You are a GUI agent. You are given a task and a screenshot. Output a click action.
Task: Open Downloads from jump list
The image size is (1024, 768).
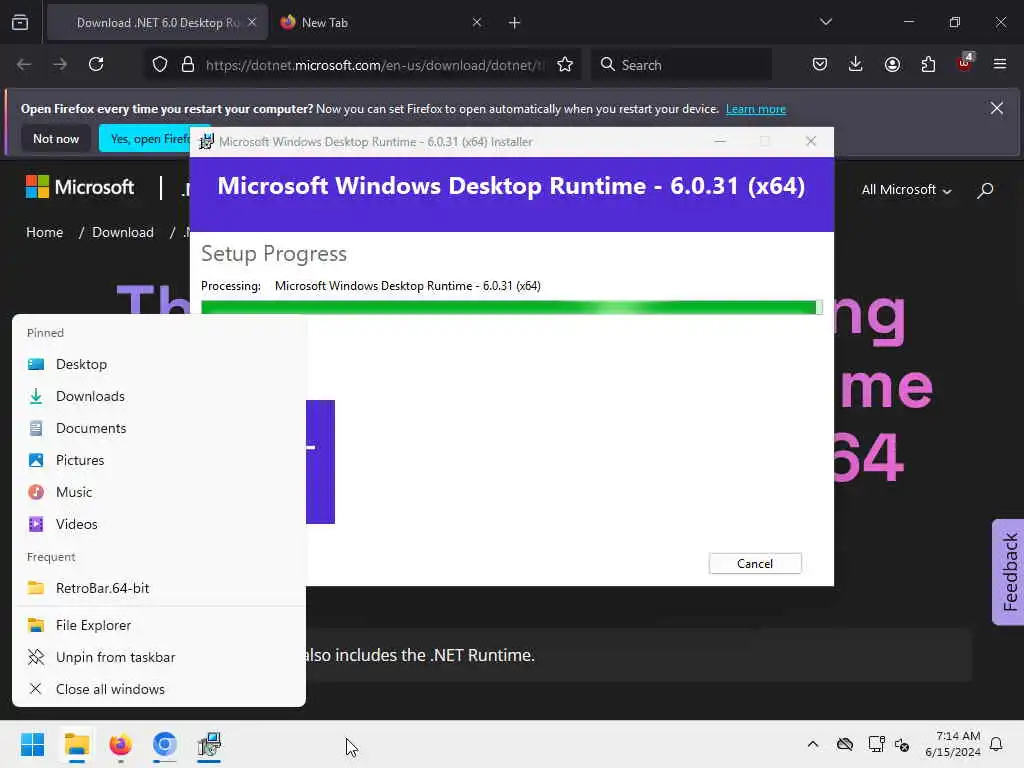click(x=159, y=396)
